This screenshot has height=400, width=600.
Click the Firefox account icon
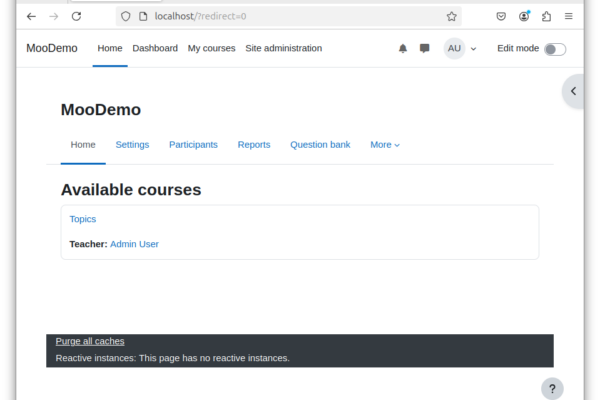524,16
